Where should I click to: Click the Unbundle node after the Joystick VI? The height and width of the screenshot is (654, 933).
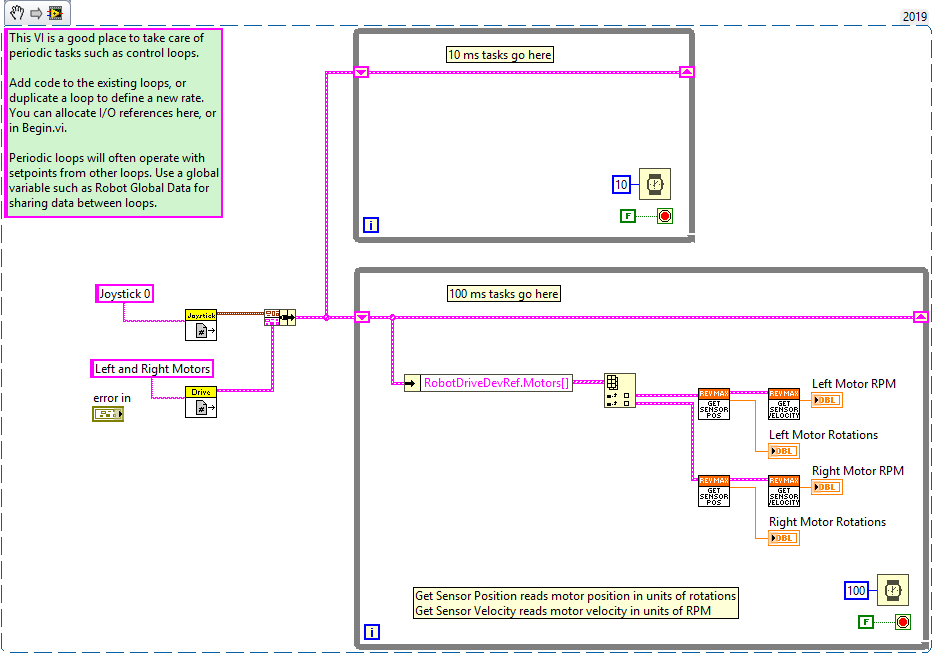point(272,317)
